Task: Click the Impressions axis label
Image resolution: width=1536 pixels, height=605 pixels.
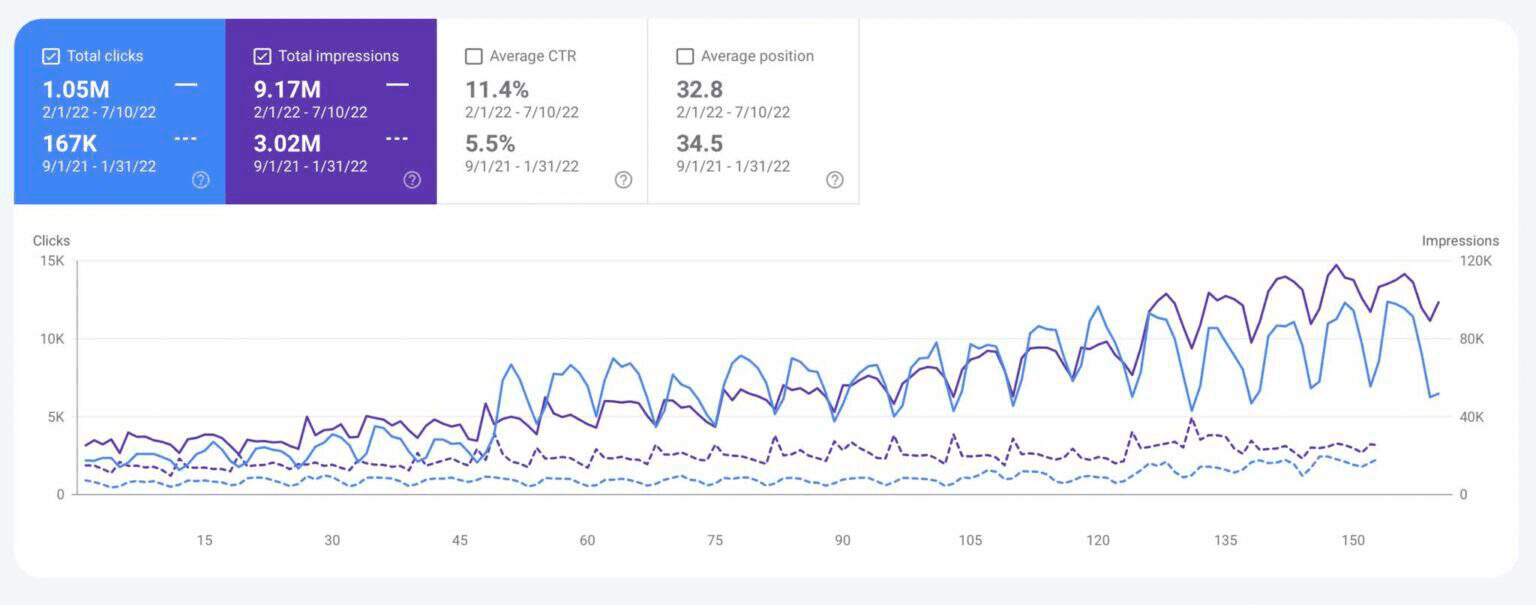Action: coord(1460,240)
